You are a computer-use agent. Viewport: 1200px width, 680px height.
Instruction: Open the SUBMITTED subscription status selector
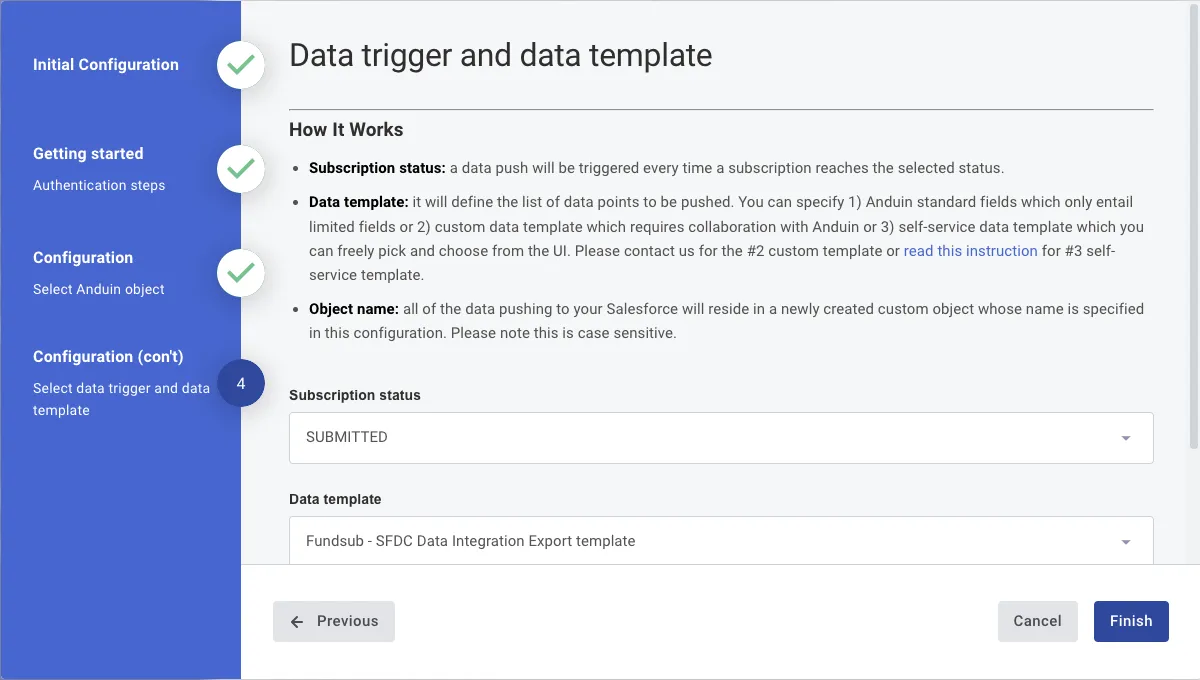[721, 438]
